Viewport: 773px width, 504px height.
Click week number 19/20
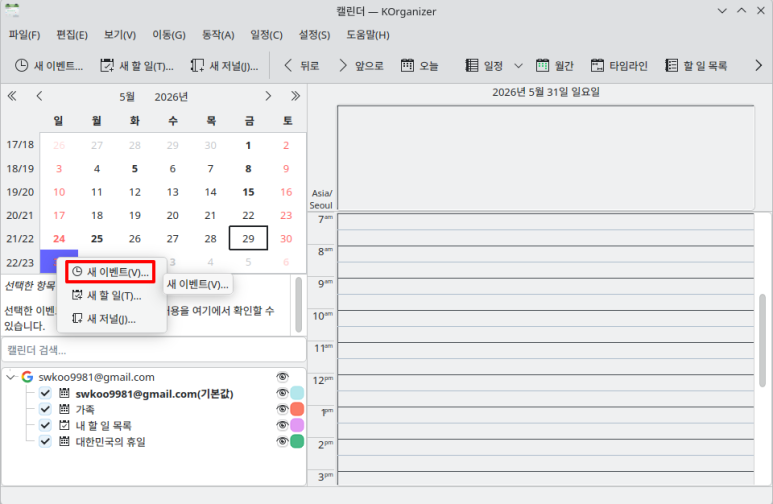tap(20, 192)
